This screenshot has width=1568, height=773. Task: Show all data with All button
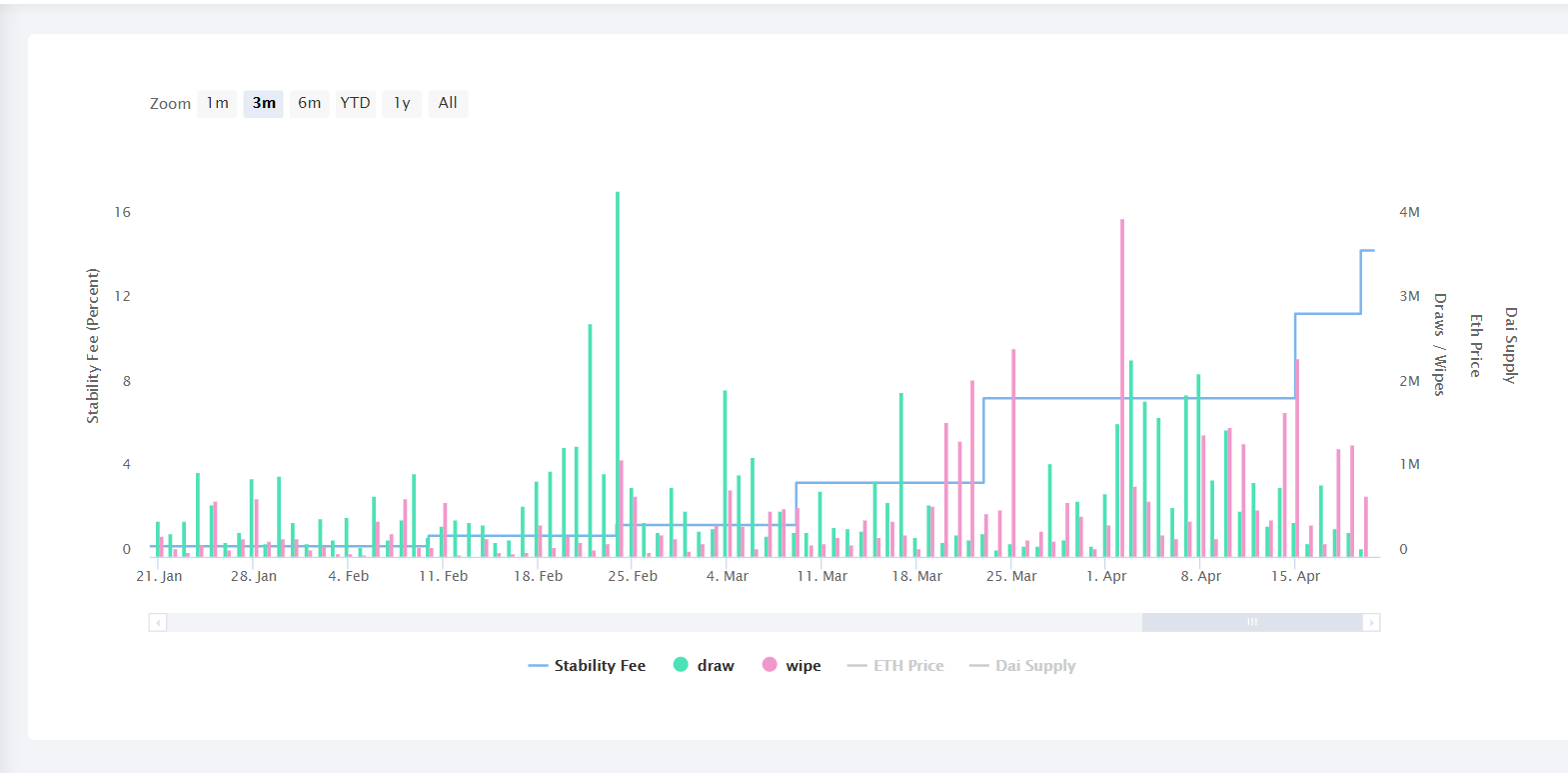click(448, 103)
